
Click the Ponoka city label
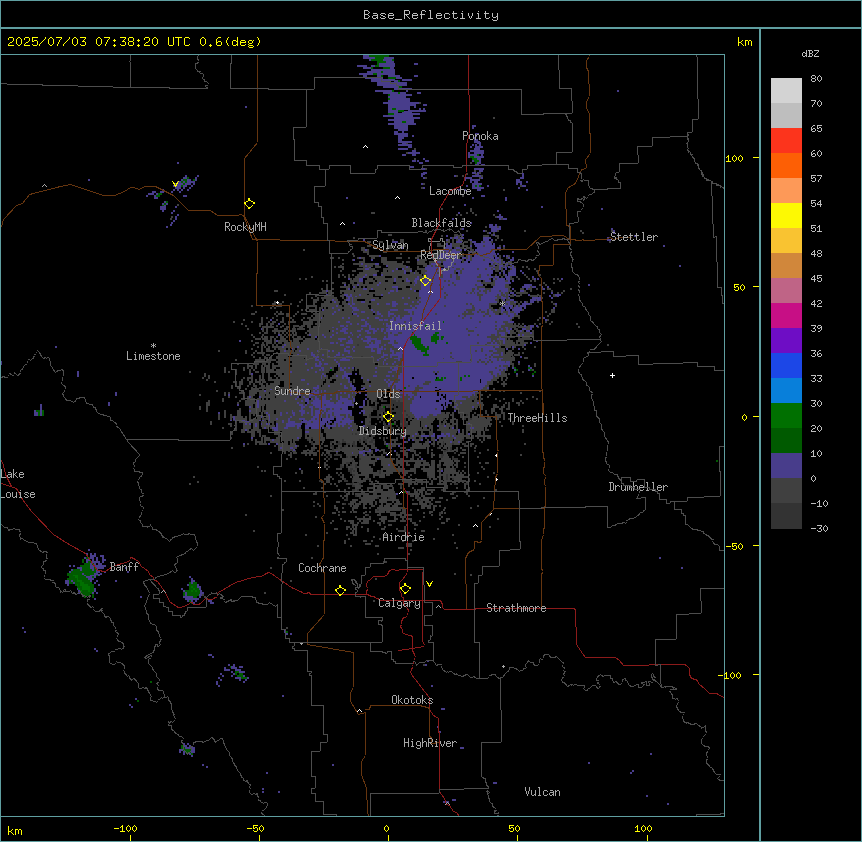click(480, 136)
